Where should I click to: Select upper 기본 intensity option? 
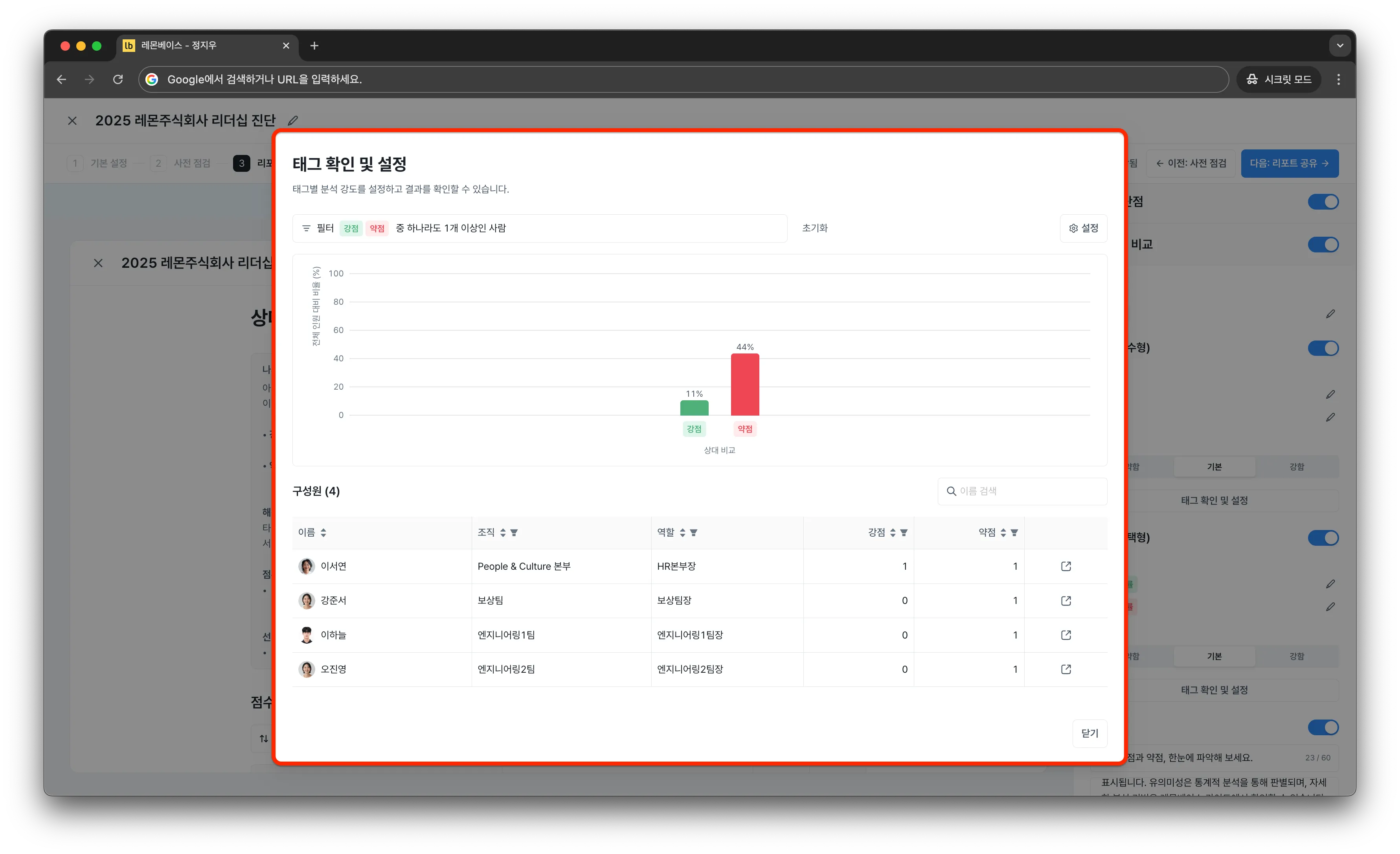1214,467
